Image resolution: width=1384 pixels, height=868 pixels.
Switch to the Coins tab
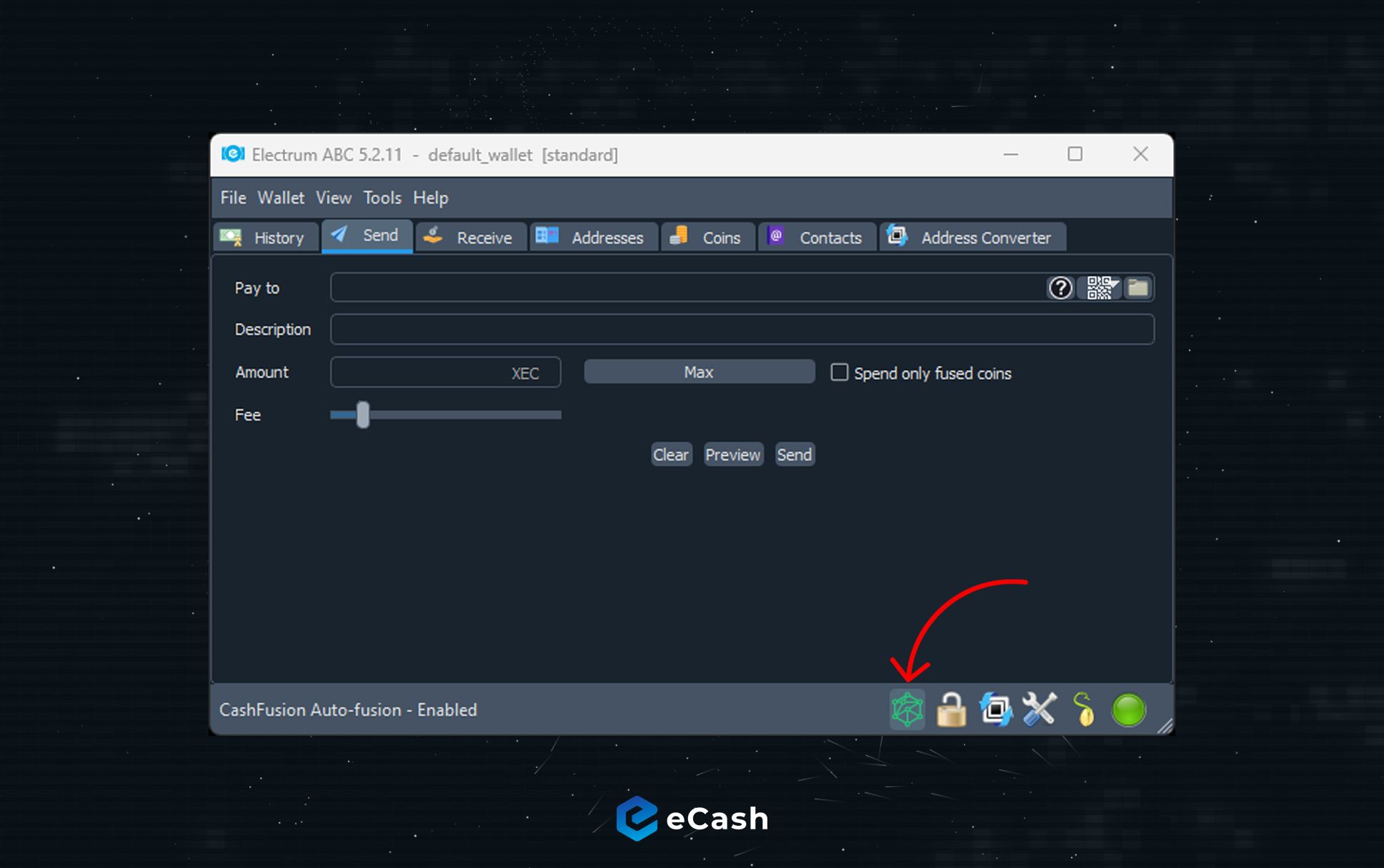point(707,238)
